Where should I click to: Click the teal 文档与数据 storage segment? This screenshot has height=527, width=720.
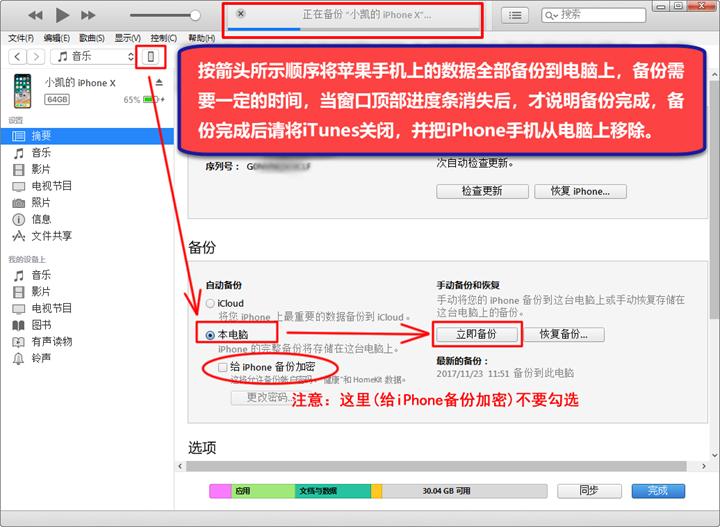point(333,491)
